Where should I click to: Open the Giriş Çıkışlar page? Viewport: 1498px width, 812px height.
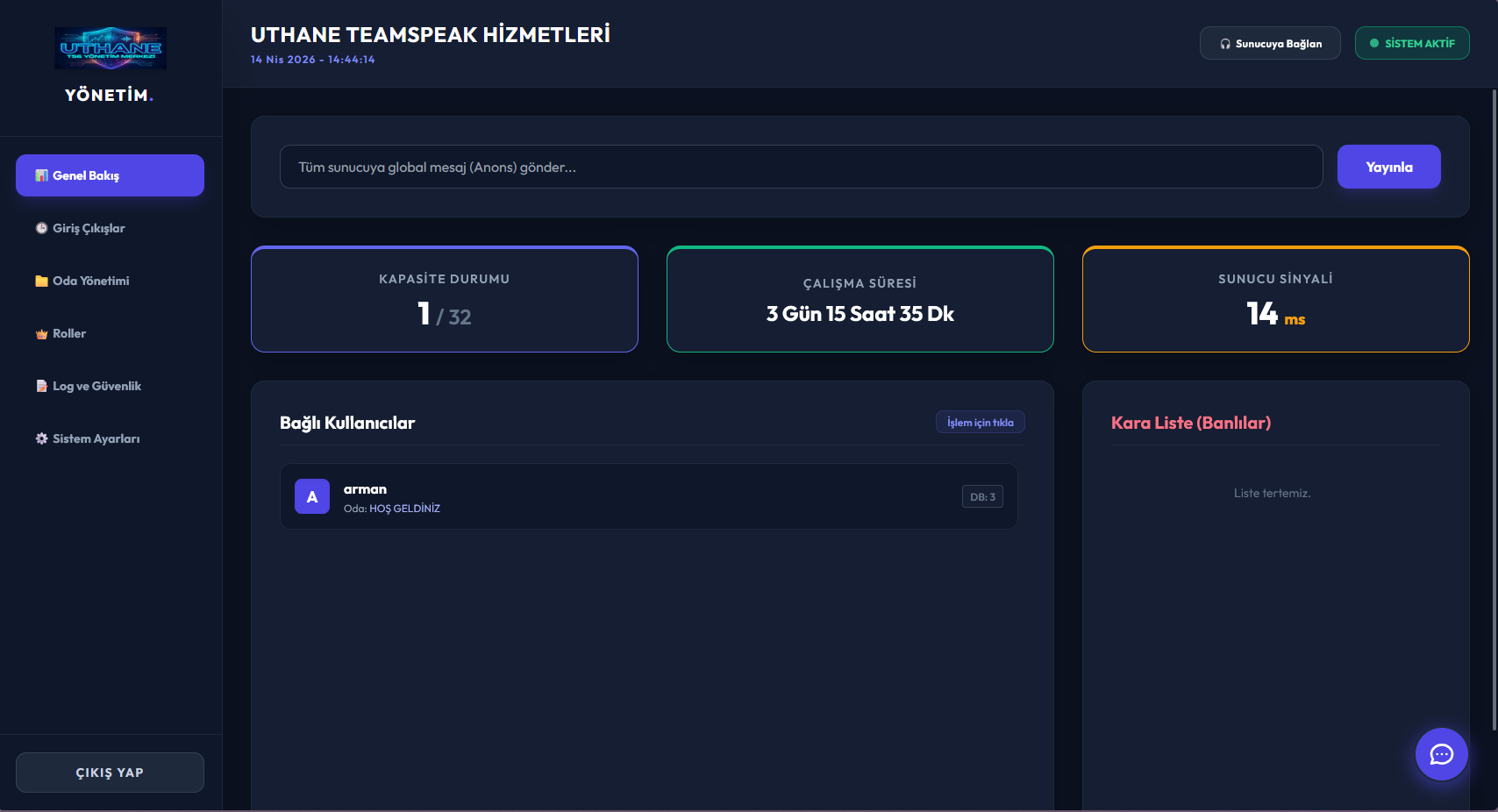[x=110, y=228]
